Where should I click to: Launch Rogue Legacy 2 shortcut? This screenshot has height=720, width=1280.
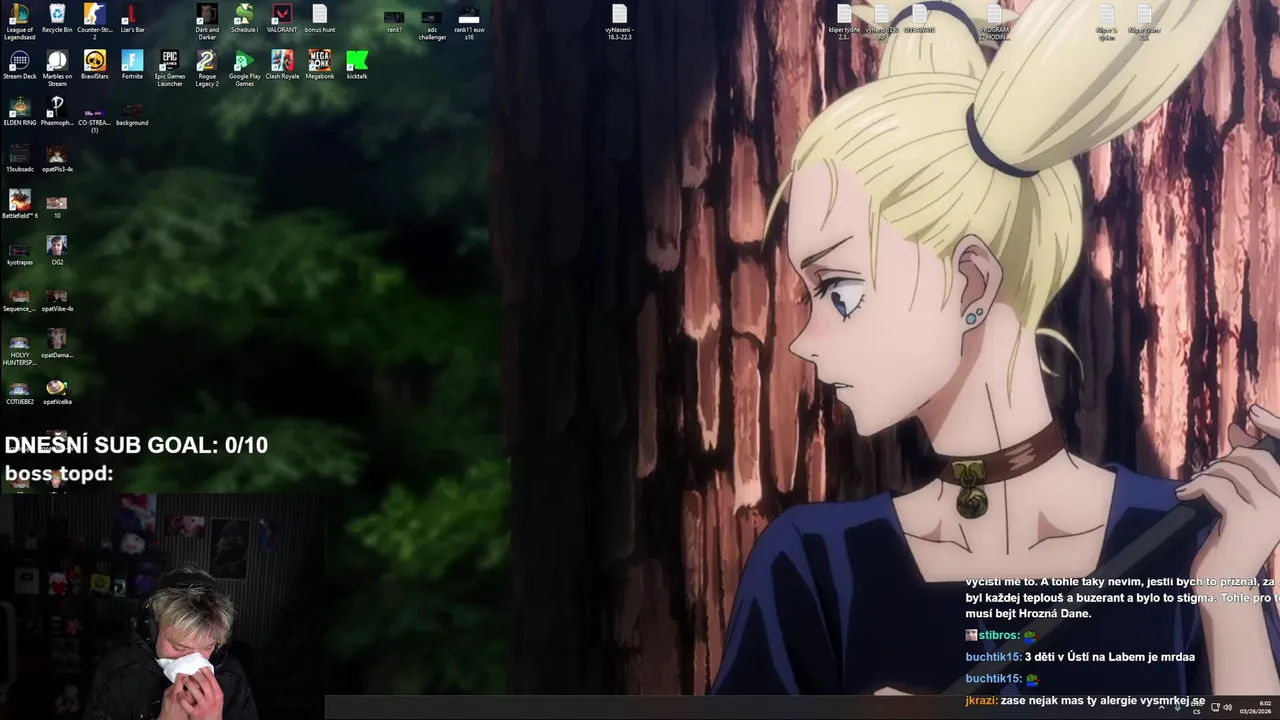point(207,68)
